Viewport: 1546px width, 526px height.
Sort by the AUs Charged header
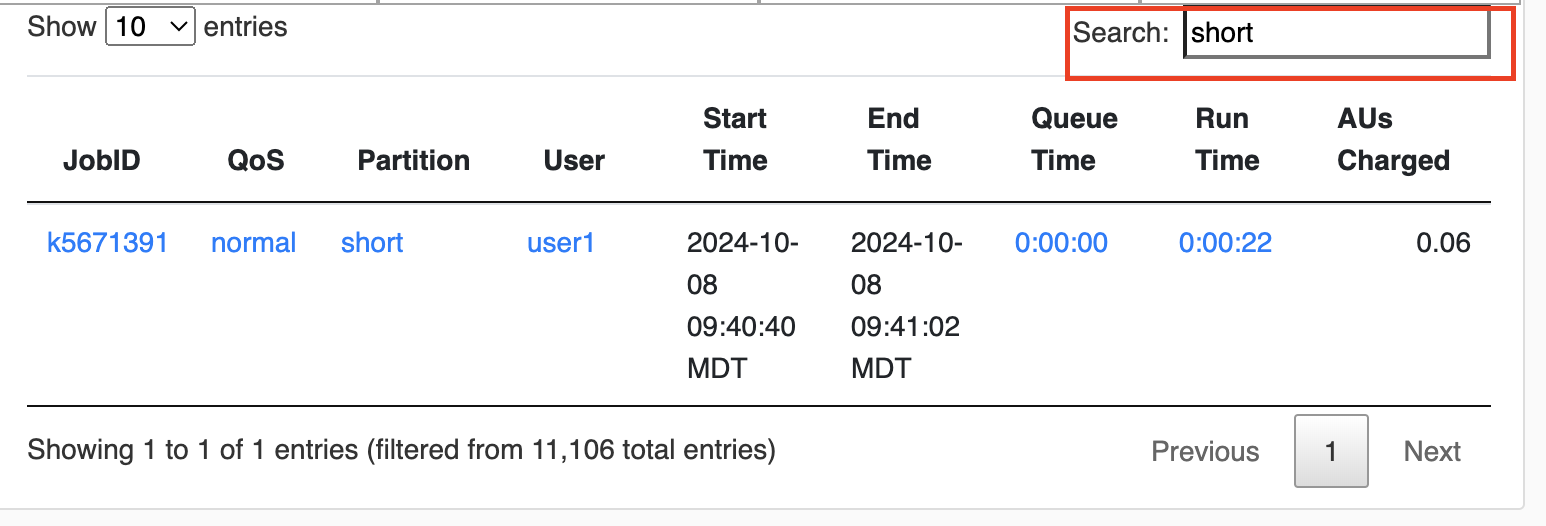1393,140
